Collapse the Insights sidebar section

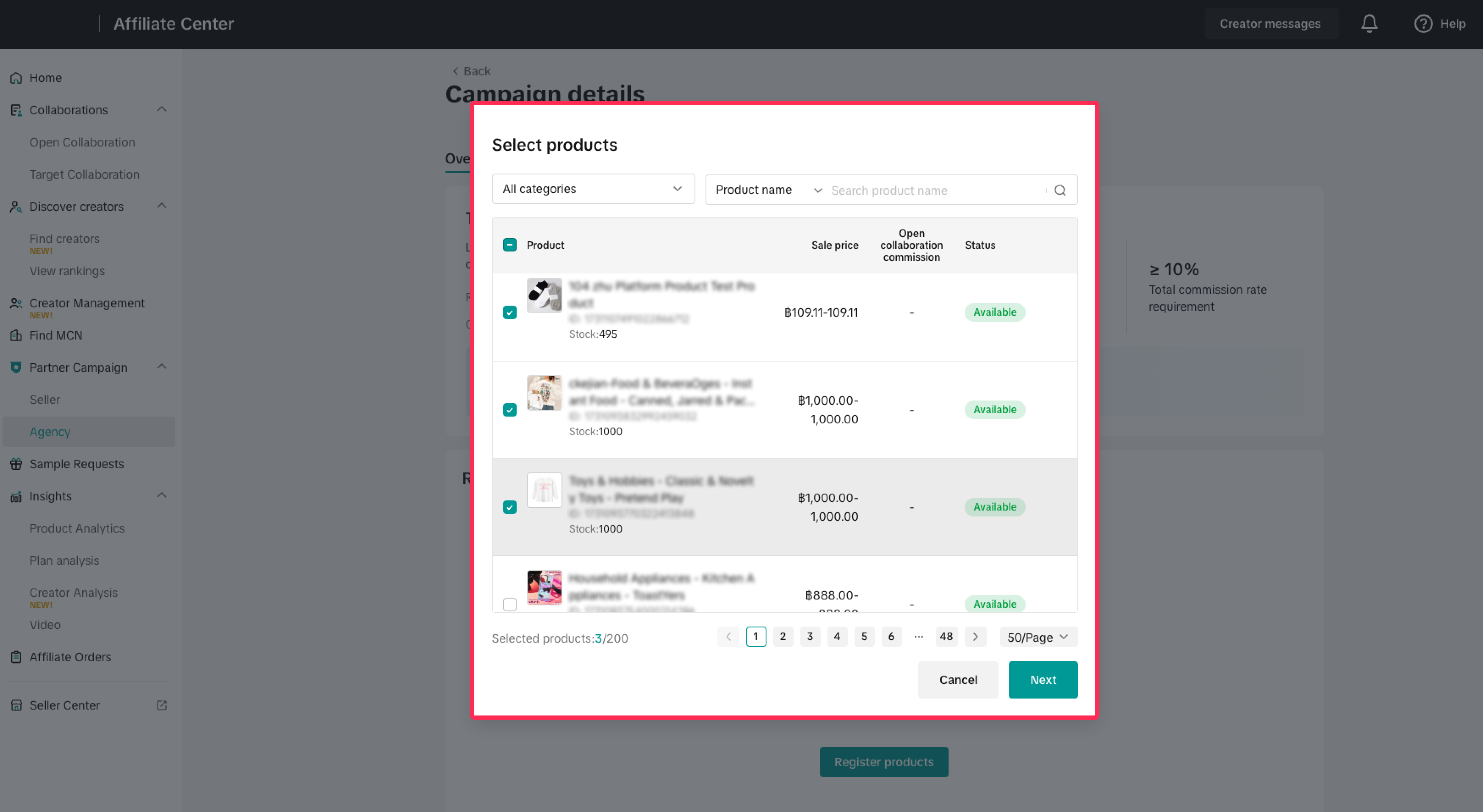click(x=162, y=495)
